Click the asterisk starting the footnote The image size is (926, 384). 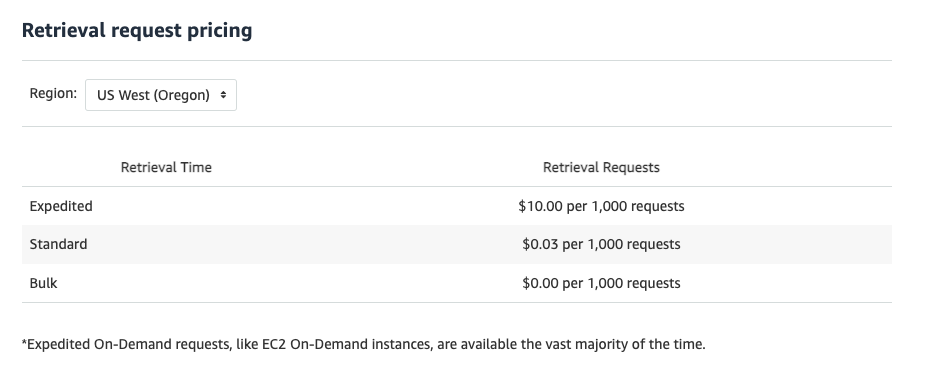24,343
